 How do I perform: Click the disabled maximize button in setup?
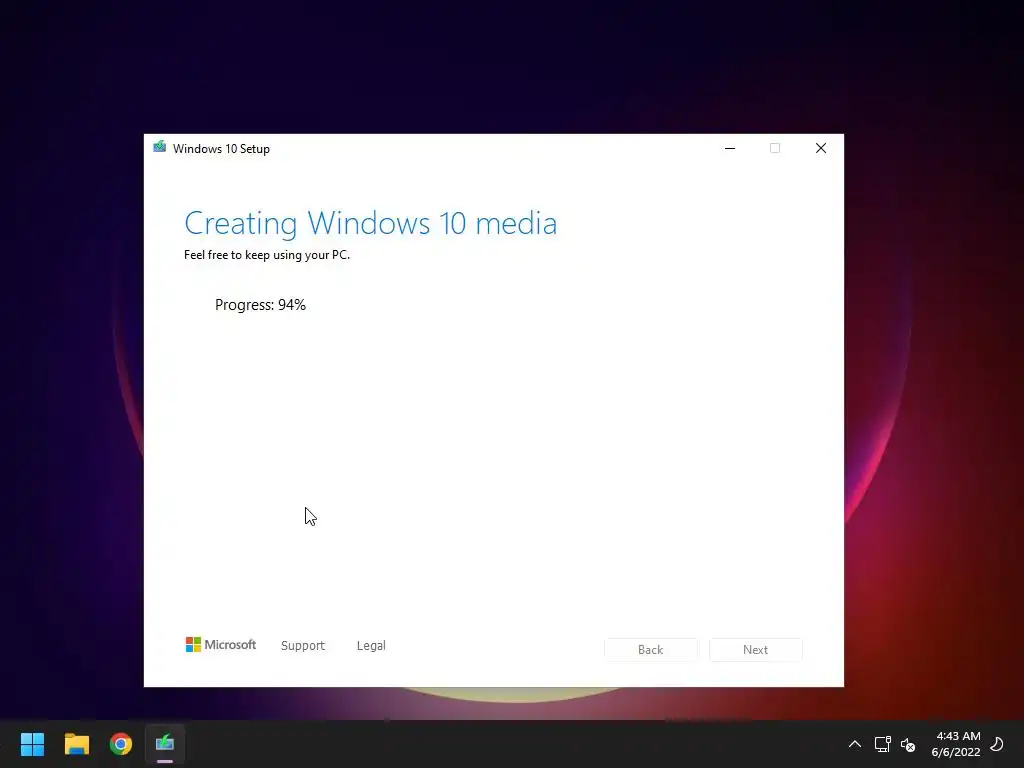[775, 148]
